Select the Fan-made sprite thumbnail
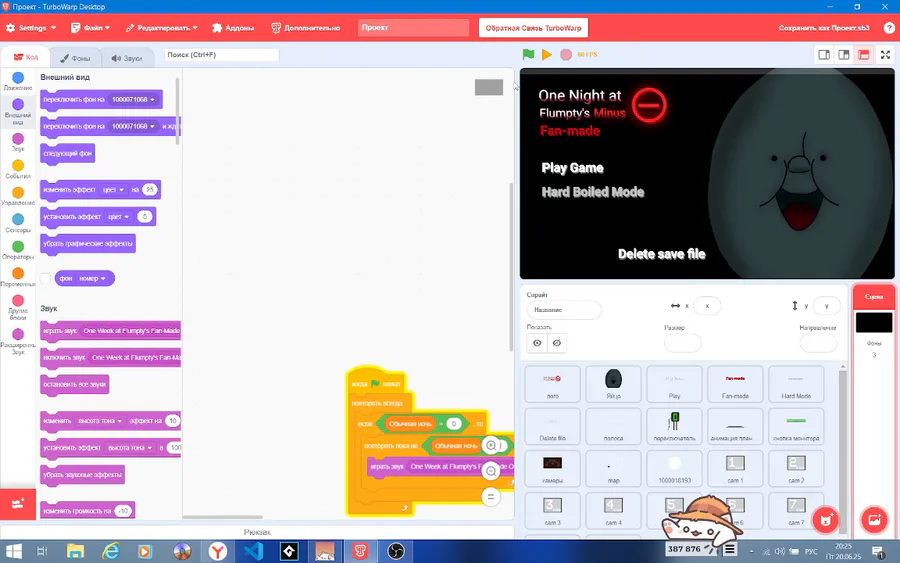 click(x=735, y=384)
